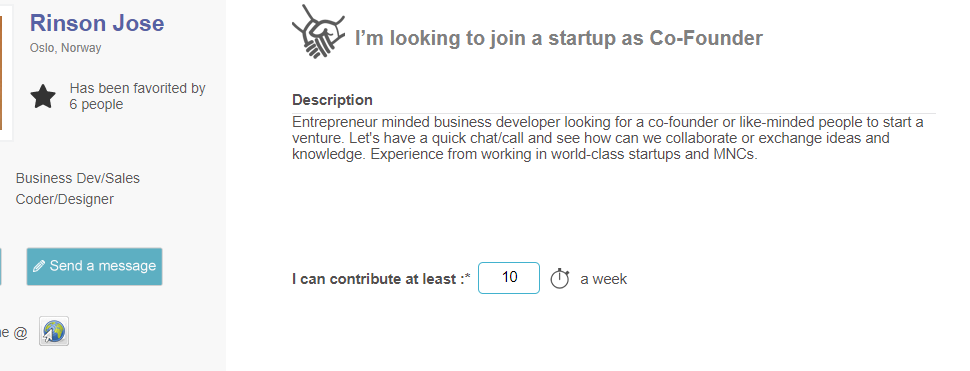This screenshot has height=371, width=970.
Task: Click the Send a message button
Action: (x=94, y=267)
